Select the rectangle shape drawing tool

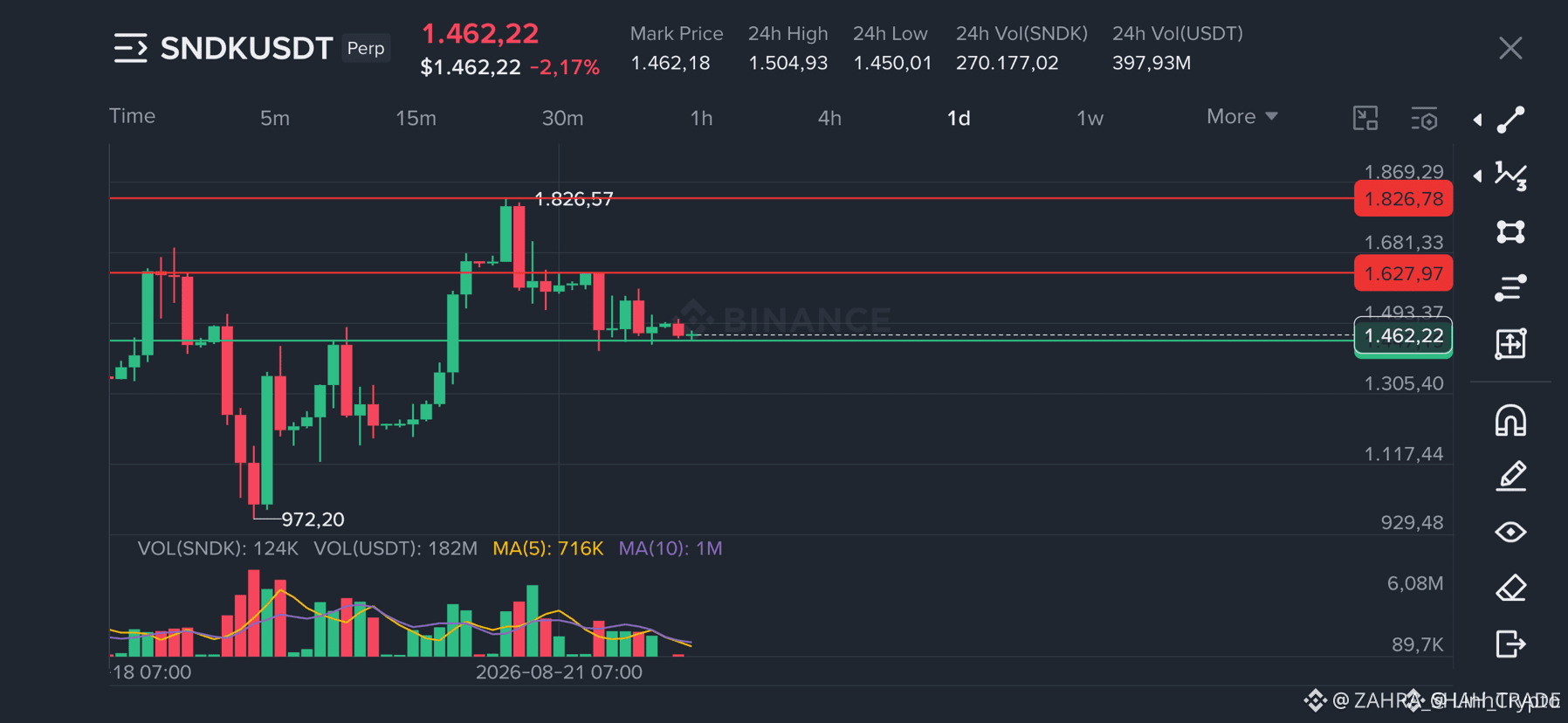tap(1510, 231)
